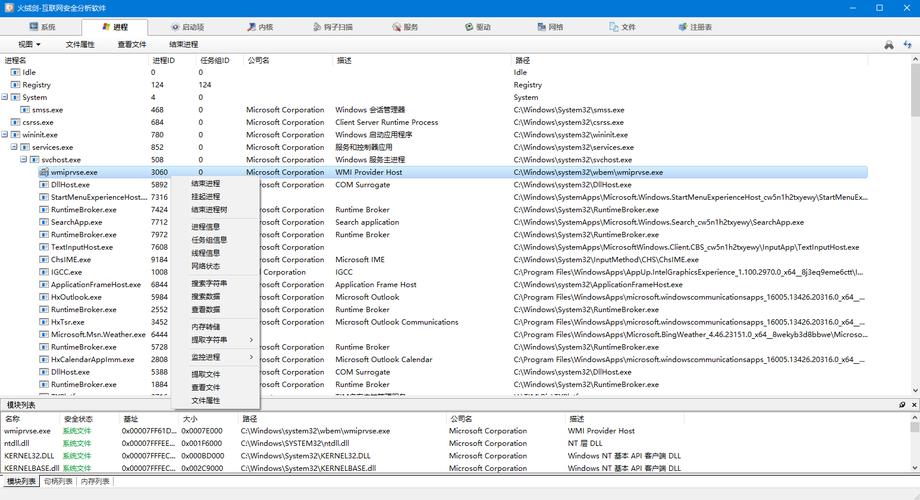Click the 查看文件 toolbar button
920x500 pixels.
point(131,44)
